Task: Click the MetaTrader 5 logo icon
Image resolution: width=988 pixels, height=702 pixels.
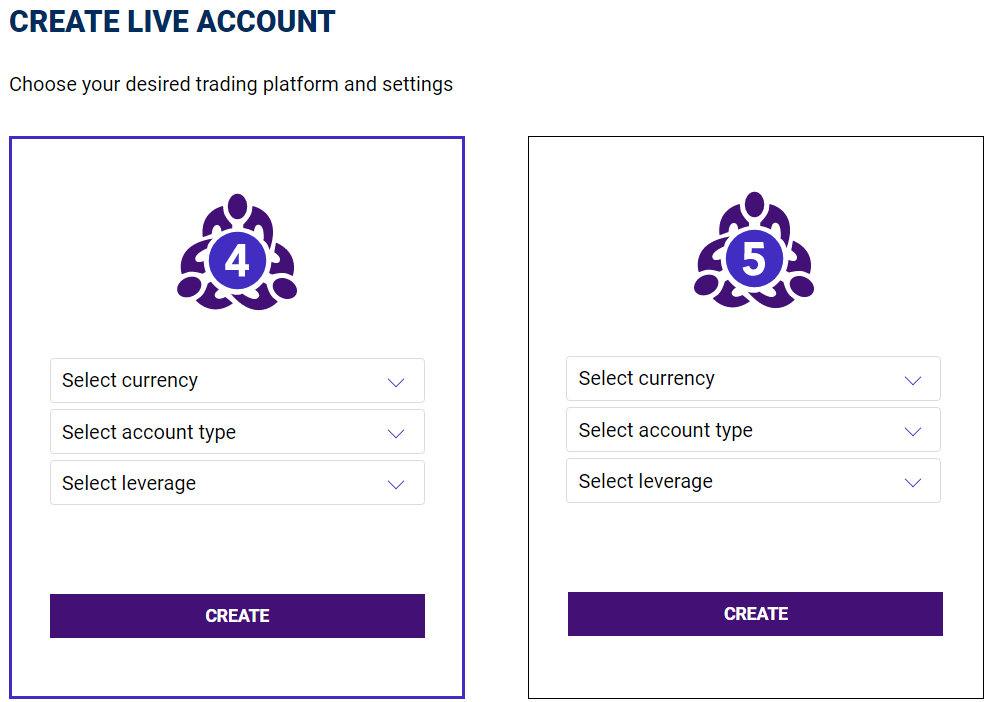Action: (754, 250)
